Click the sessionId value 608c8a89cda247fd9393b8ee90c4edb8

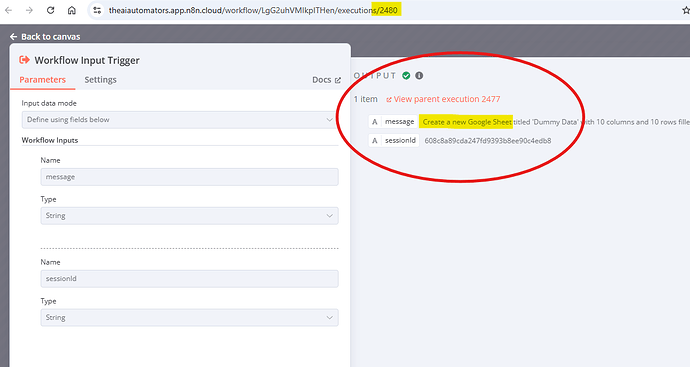[x=488, y=141]
